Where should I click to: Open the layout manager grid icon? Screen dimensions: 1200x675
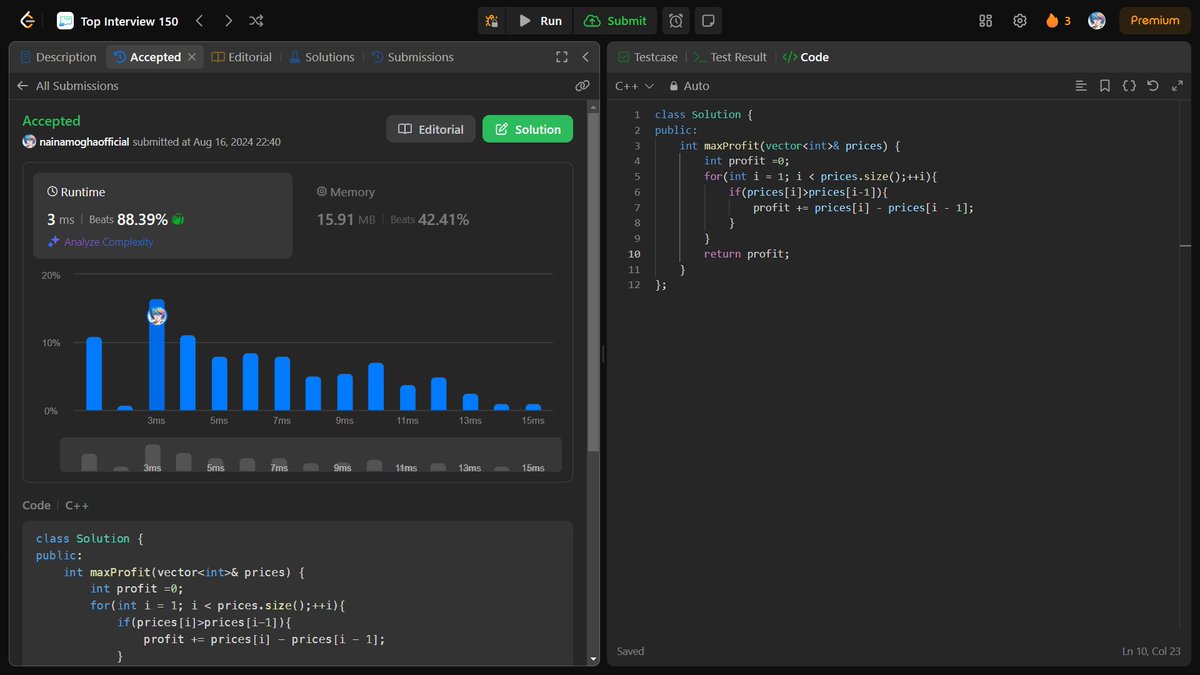tap(985, 20)
